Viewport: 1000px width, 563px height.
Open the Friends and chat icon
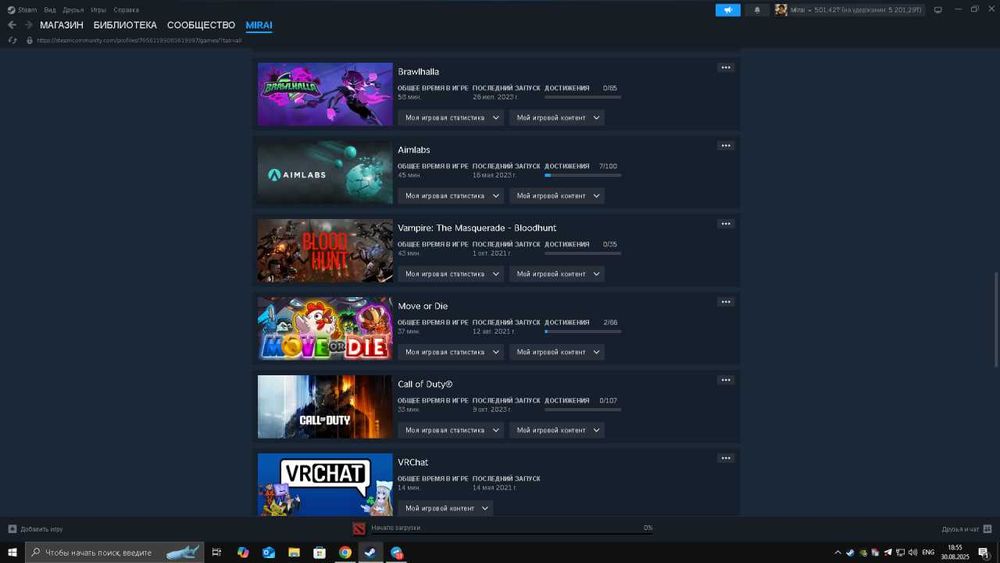pyautogui.click(x=987, y=529)
